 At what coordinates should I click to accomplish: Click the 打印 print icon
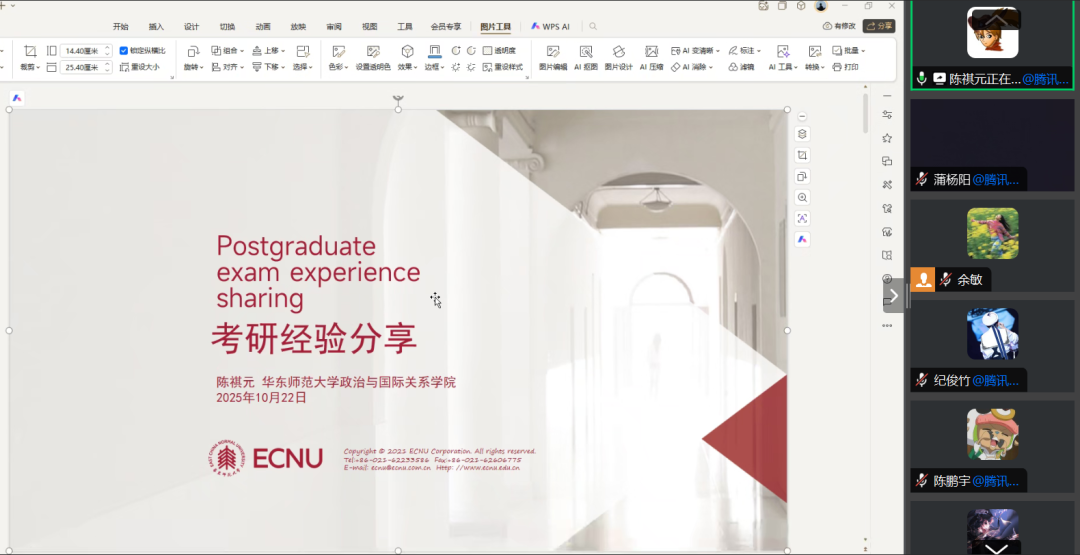846,67
